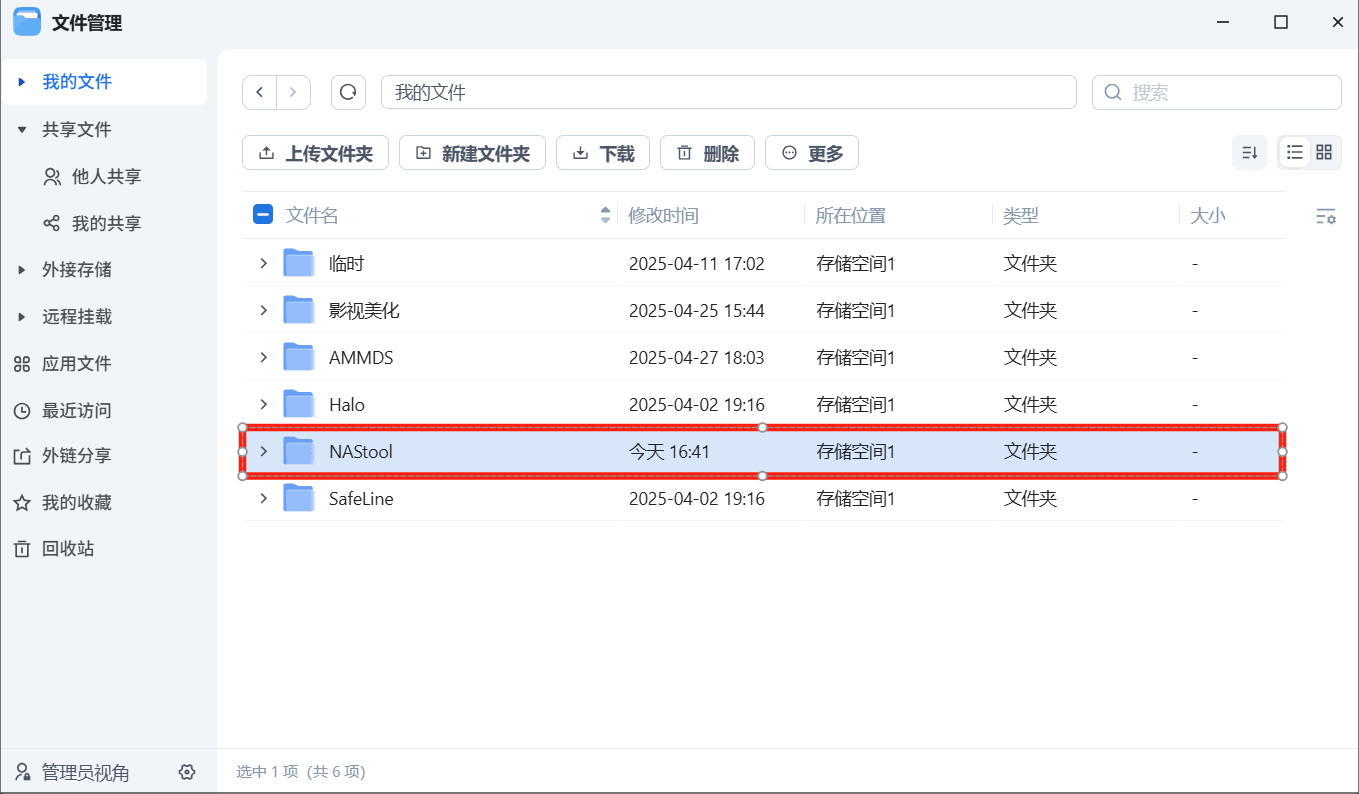This screenshot has height=794, width=1359.
Task: Click the 2025-04-27 18:03 date cell
Action: coord(696,358)
